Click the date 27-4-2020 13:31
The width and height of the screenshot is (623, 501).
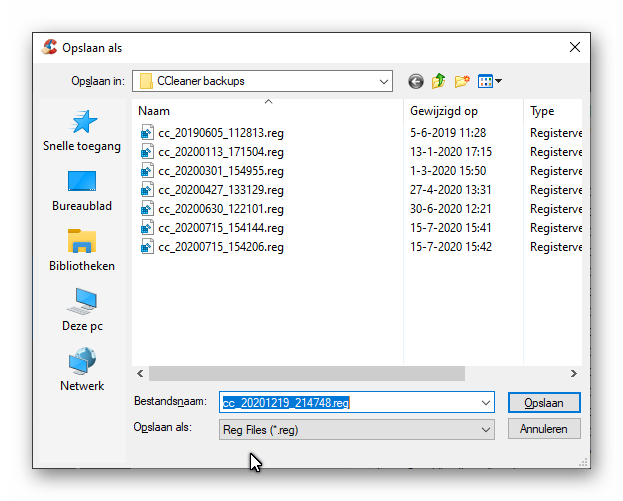pos(451,190)
